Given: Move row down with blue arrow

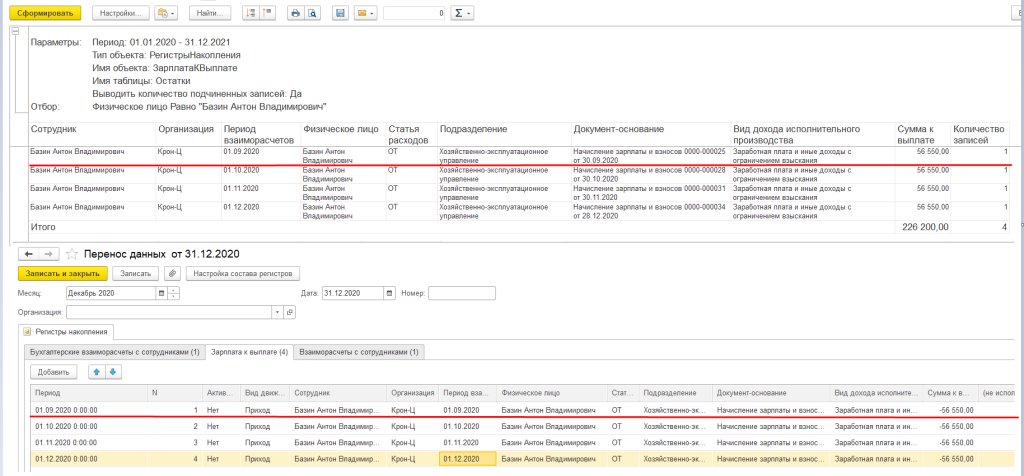Looking at the screenshot, I should [x=113, y=372].
